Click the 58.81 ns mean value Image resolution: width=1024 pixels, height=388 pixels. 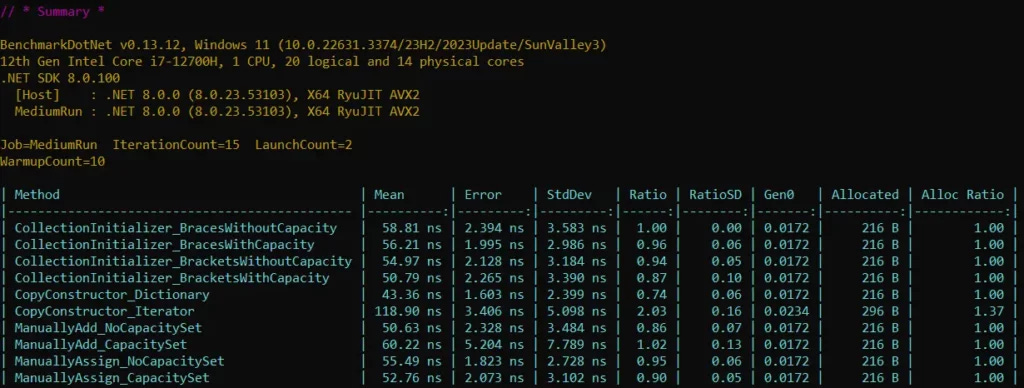(411, 228)
